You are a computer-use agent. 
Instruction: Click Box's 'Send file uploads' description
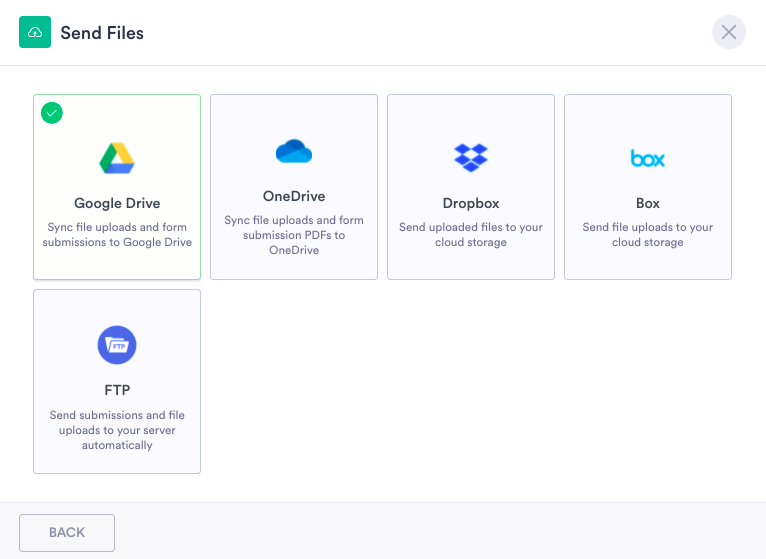(648, 235)
